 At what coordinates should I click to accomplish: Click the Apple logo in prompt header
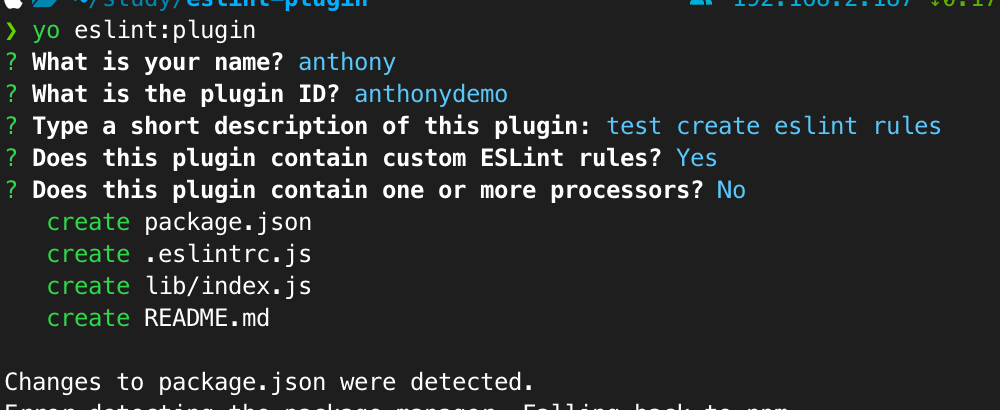point(11,3)
